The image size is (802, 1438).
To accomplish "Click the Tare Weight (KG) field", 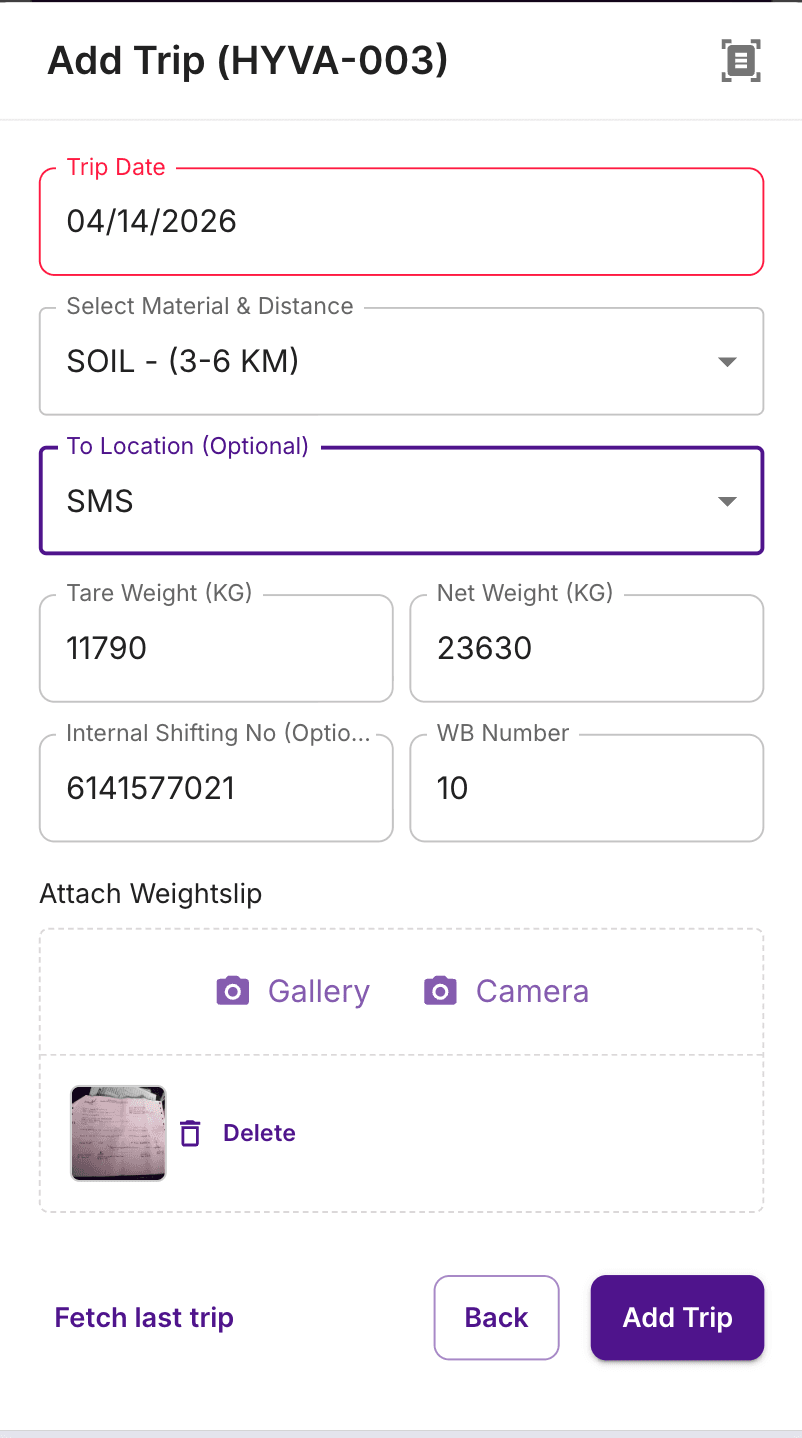I will [x=216, y=648].
